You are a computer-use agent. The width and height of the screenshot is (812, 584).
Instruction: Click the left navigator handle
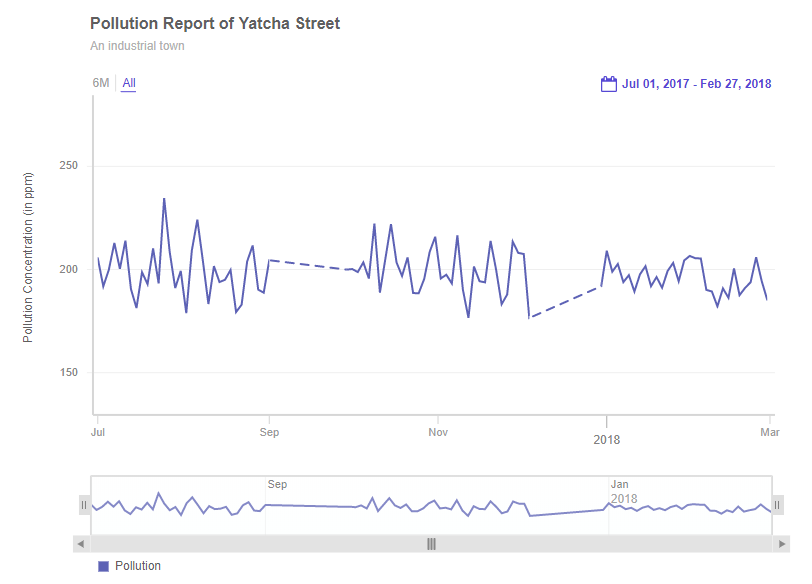pos(84,505)
